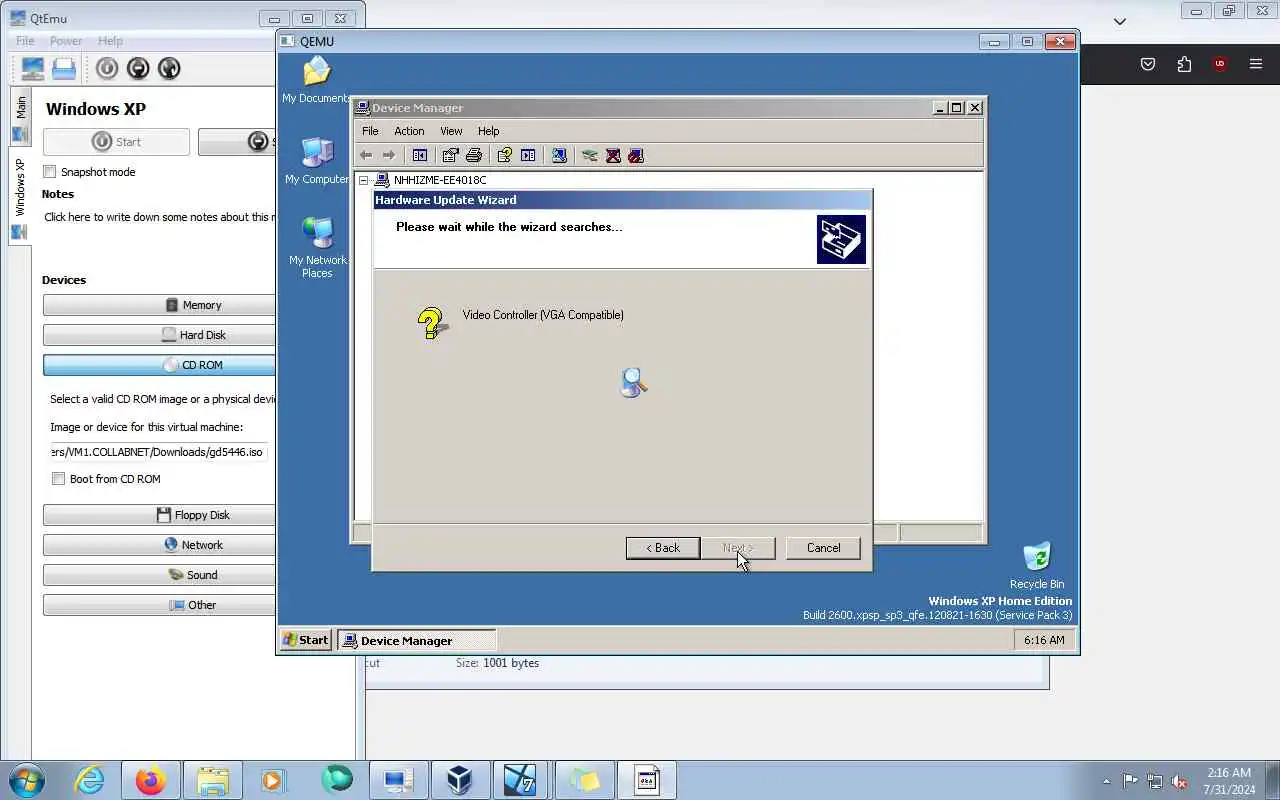Expand Floppy Disk section in QtEmu
The image size is (1280, 800).
(x=159, y=515)
